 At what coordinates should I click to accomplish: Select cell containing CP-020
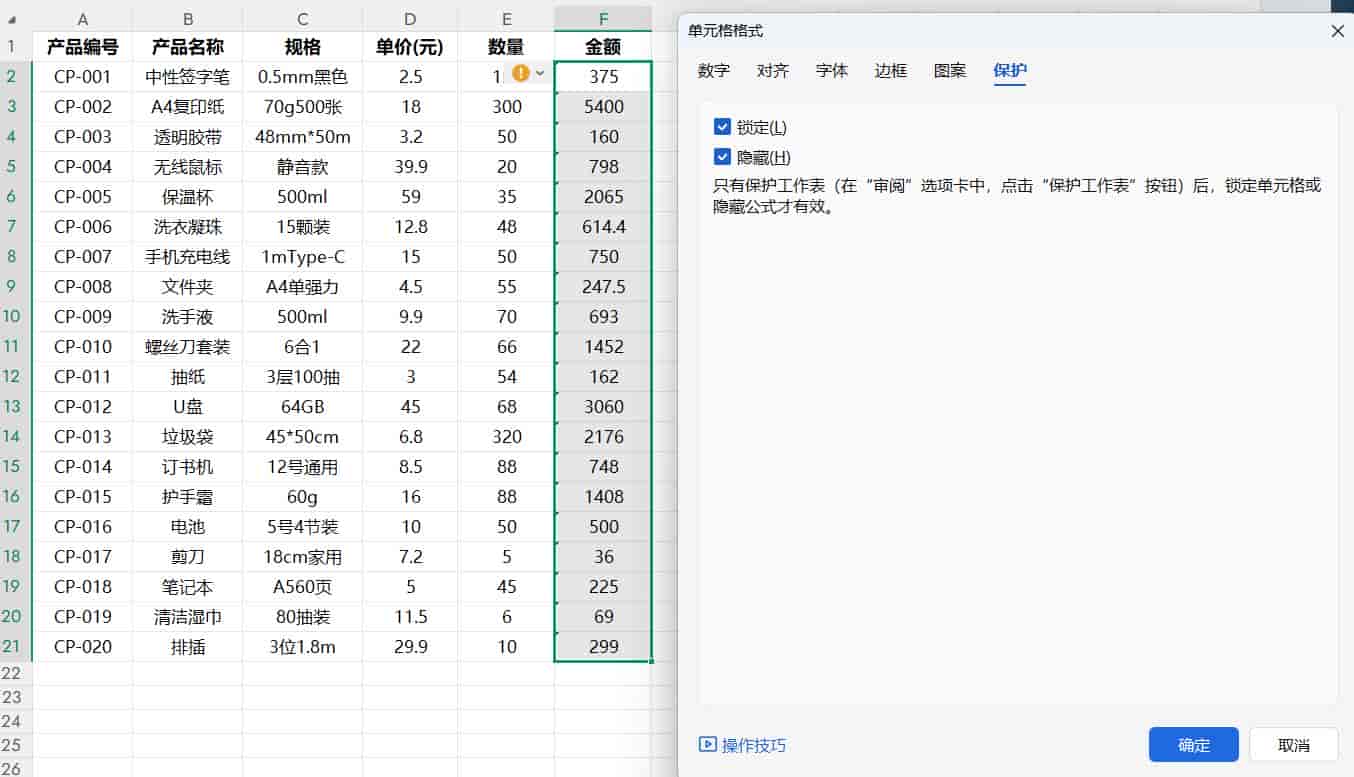pos(82,646)
